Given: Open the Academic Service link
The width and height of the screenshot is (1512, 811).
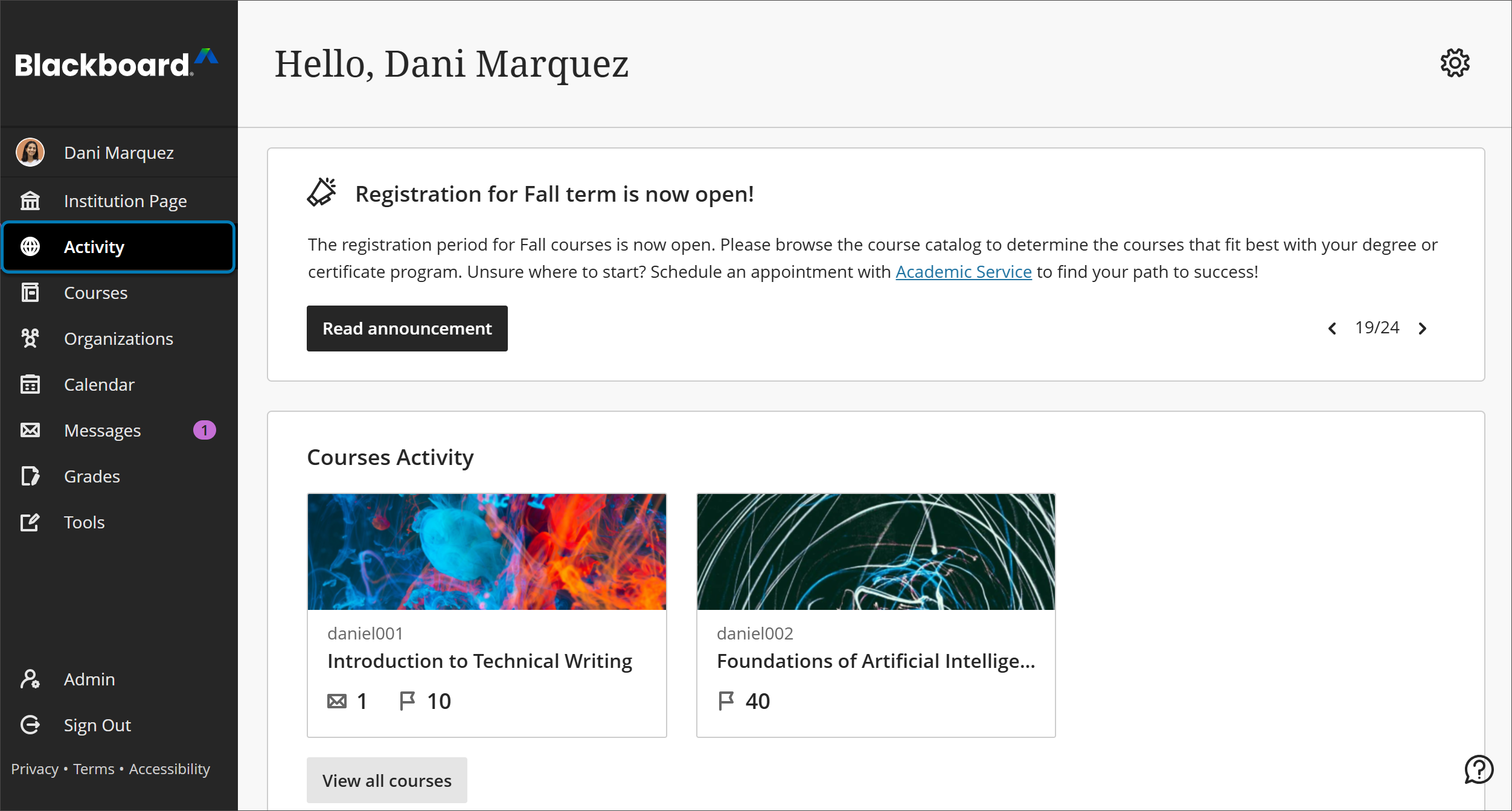Looking at the screenshot, I should [963, 272].
